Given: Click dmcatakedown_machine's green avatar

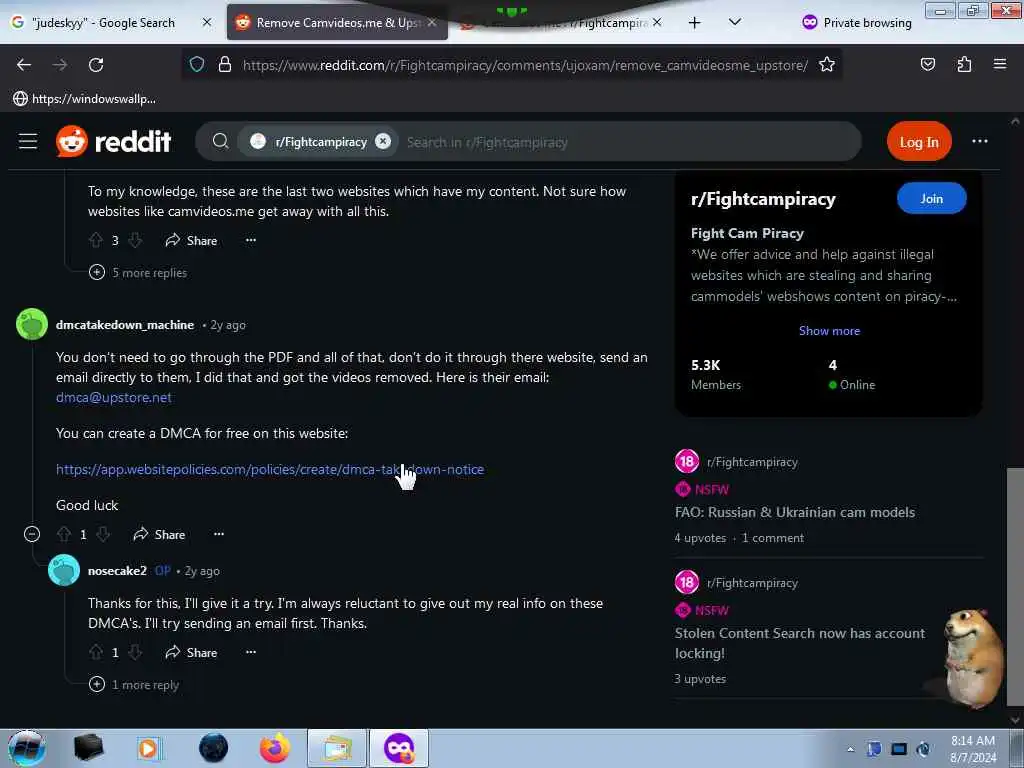Looking at the screenshot, I should (32, 324).
